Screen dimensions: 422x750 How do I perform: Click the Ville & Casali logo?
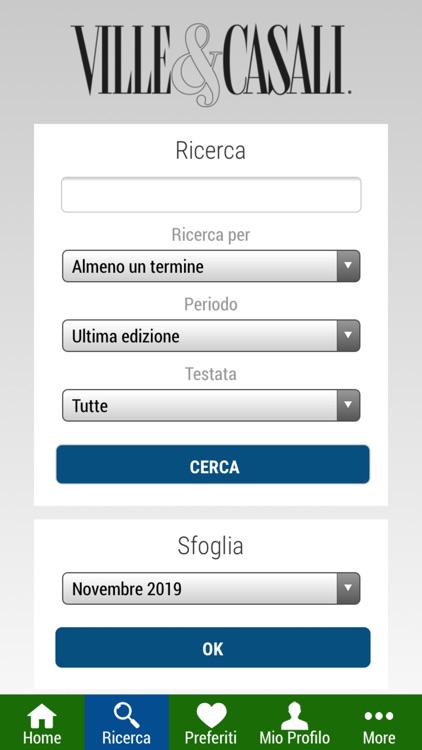pos(211,64)
